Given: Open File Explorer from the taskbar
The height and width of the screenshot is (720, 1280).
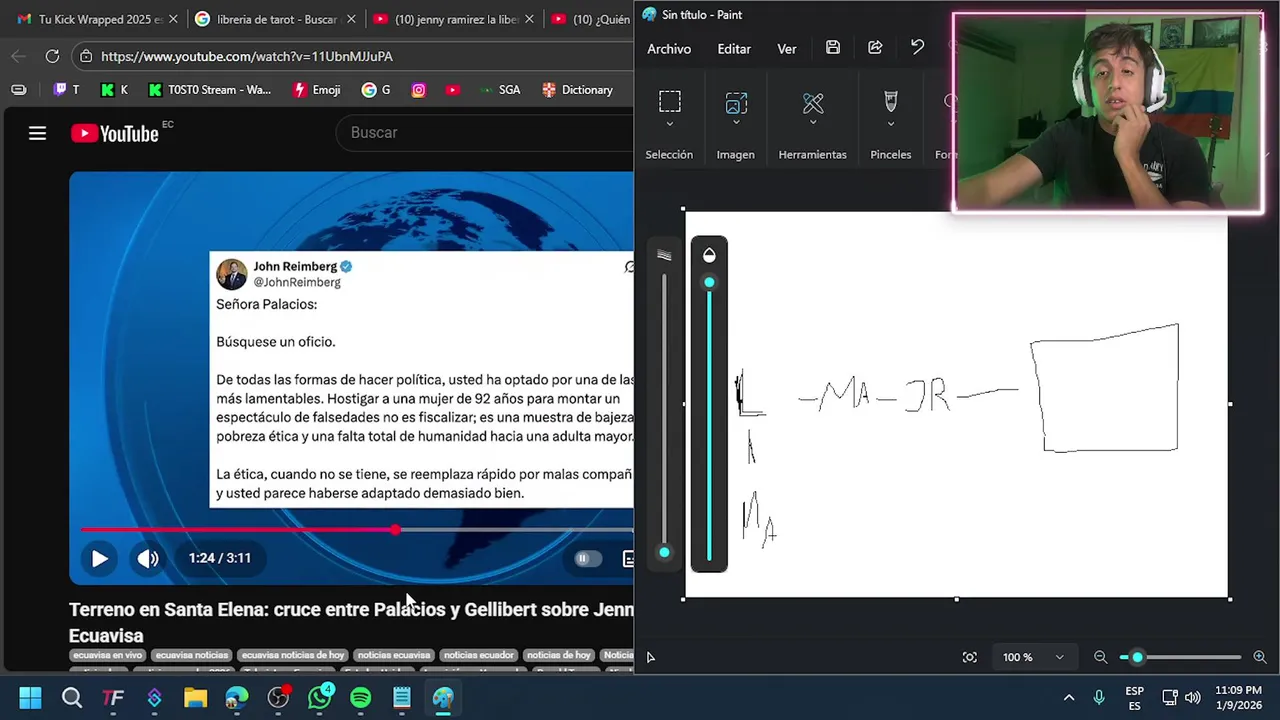Looking at the screenshot, I should tap(195, 697).
